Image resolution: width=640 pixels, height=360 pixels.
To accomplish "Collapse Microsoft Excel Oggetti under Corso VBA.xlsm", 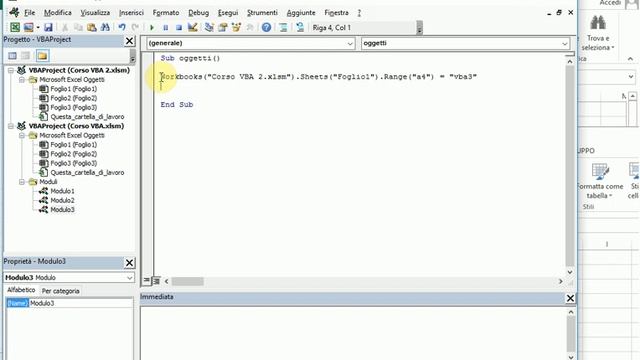I will (x=22, y=136).
